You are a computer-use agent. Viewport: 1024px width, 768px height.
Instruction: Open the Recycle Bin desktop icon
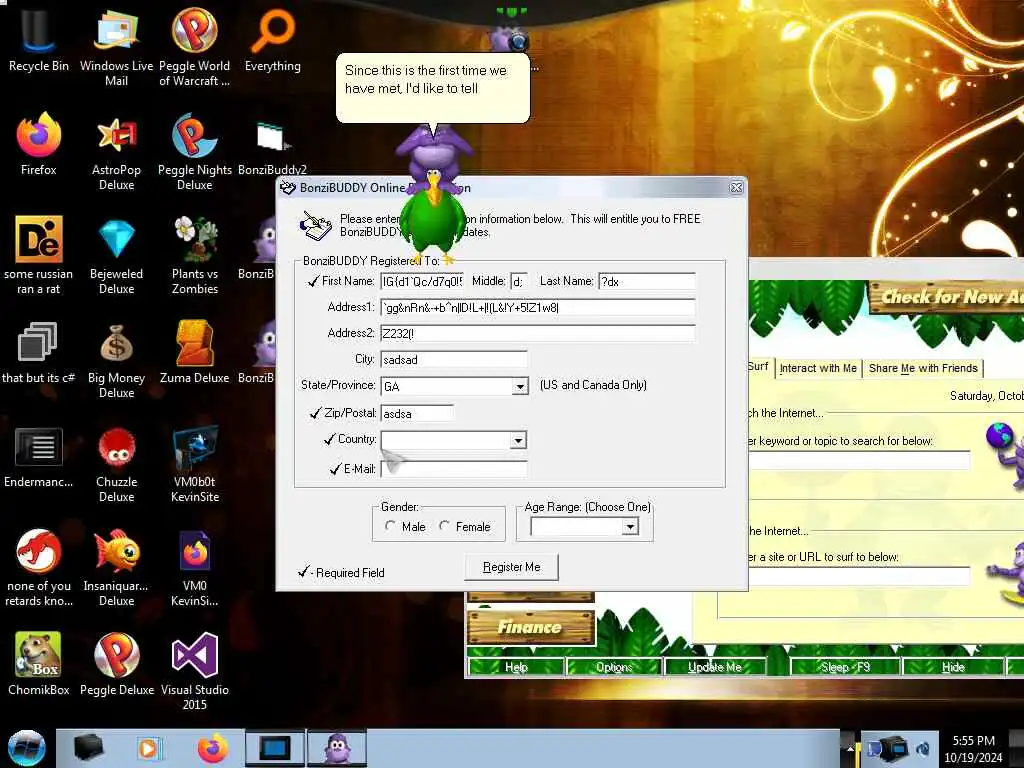[x=39, y=38]
